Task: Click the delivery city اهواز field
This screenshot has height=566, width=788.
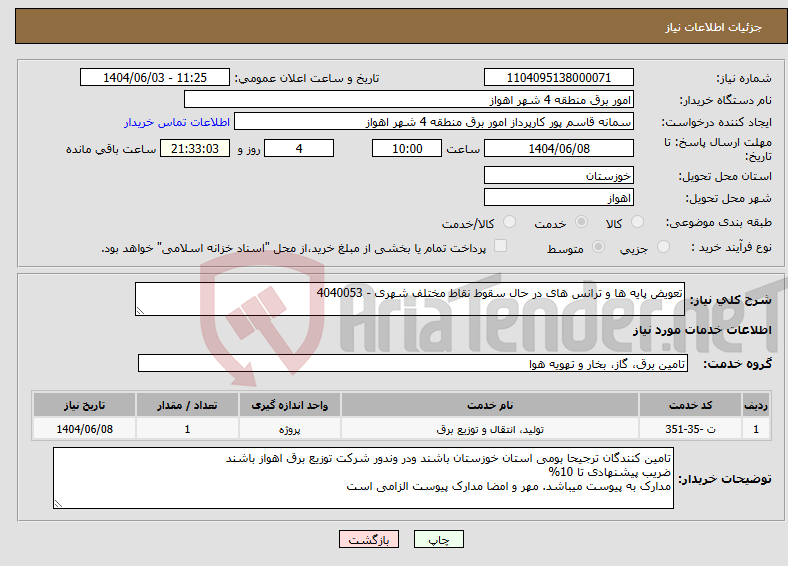Action: [559, 198]
